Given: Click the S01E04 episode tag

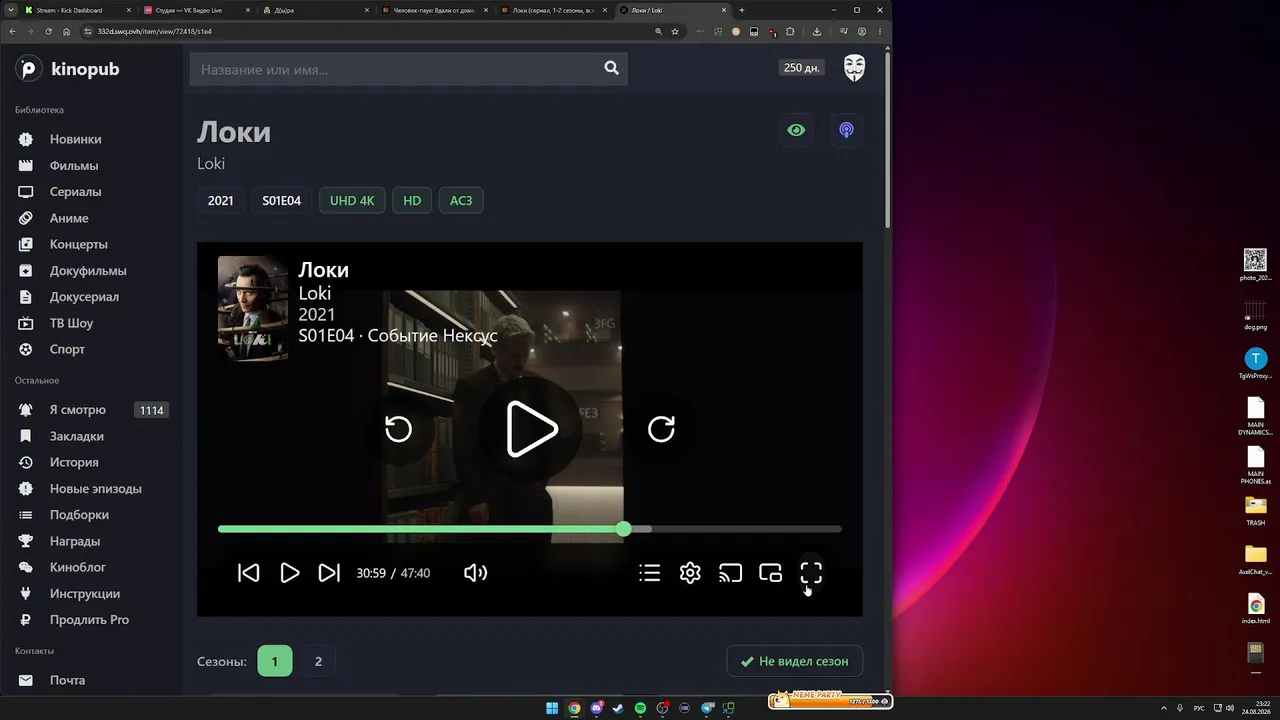Looking at the screenshot, I should click(282, 200).
